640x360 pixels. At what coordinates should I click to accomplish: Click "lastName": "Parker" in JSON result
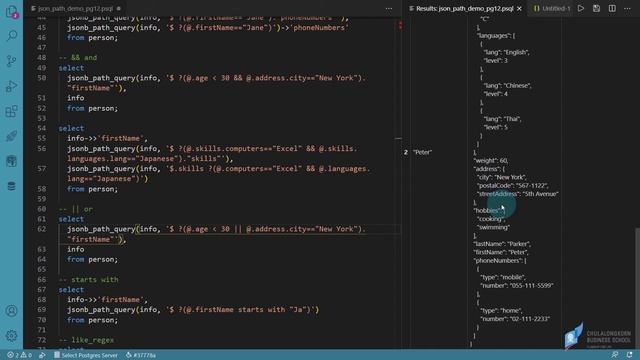click(x=502, y=244)
